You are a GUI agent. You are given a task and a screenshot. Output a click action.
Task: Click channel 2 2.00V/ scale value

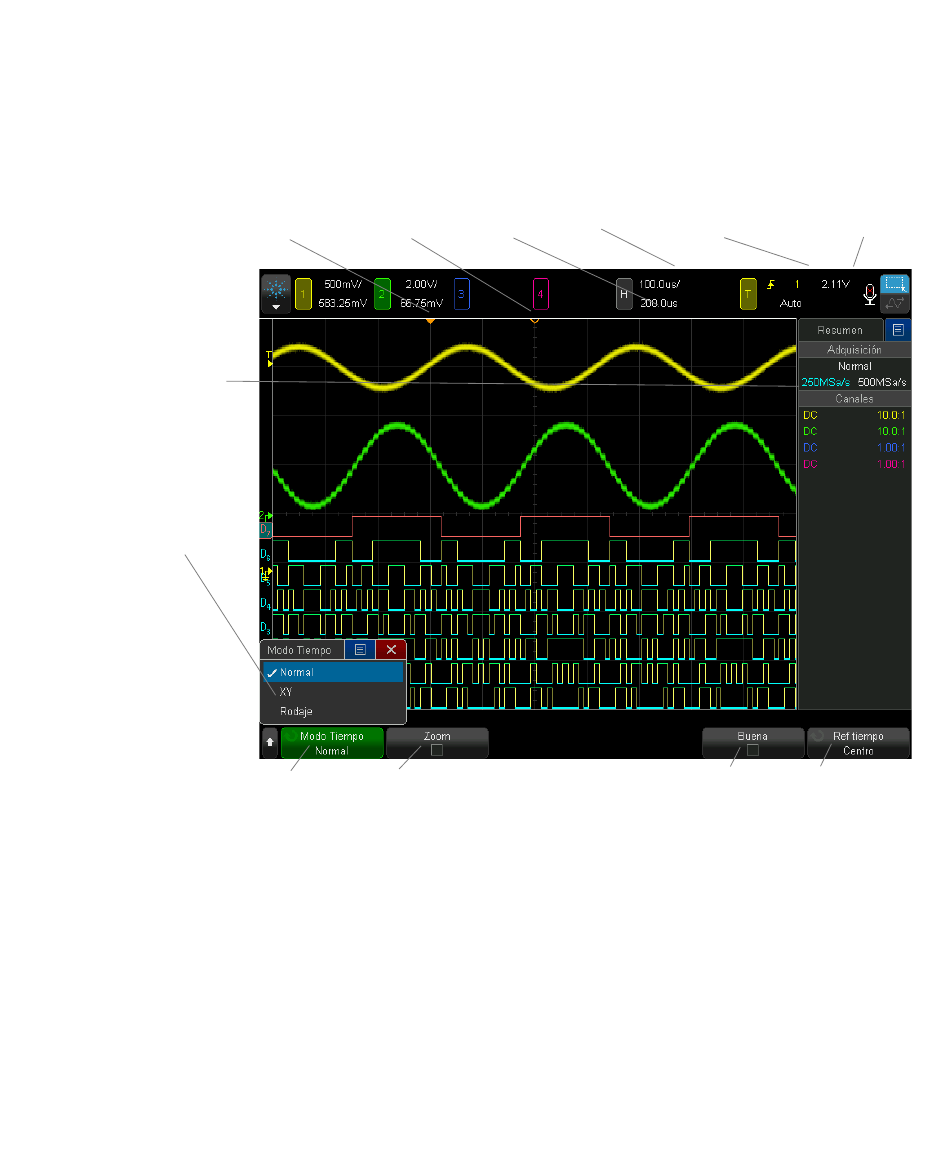421,285
